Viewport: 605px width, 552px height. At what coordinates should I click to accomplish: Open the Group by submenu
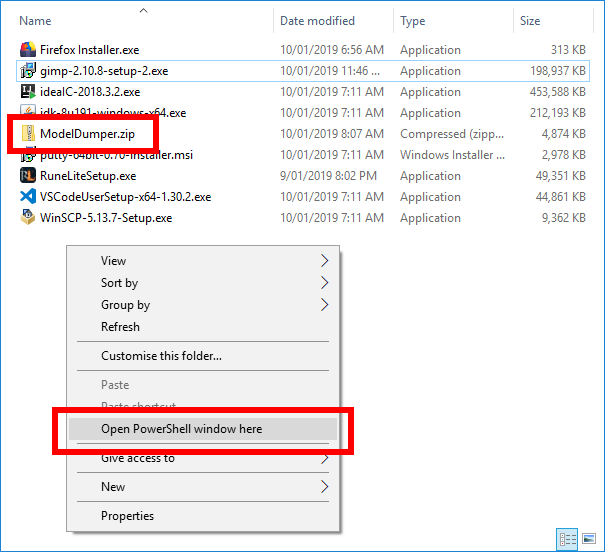point(203,305)
